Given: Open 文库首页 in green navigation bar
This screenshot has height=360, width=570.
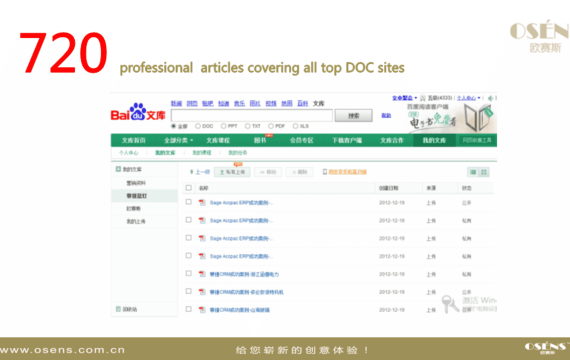Looking at the screenshot, I should pos(133,140).
